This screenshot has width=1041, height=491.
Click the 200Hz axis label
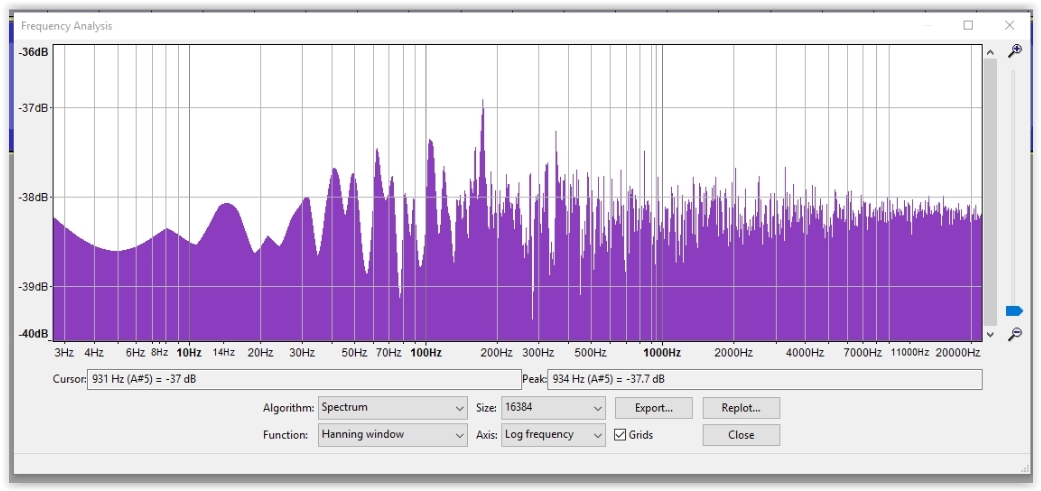pyautogui.click(x=497, y=353)
